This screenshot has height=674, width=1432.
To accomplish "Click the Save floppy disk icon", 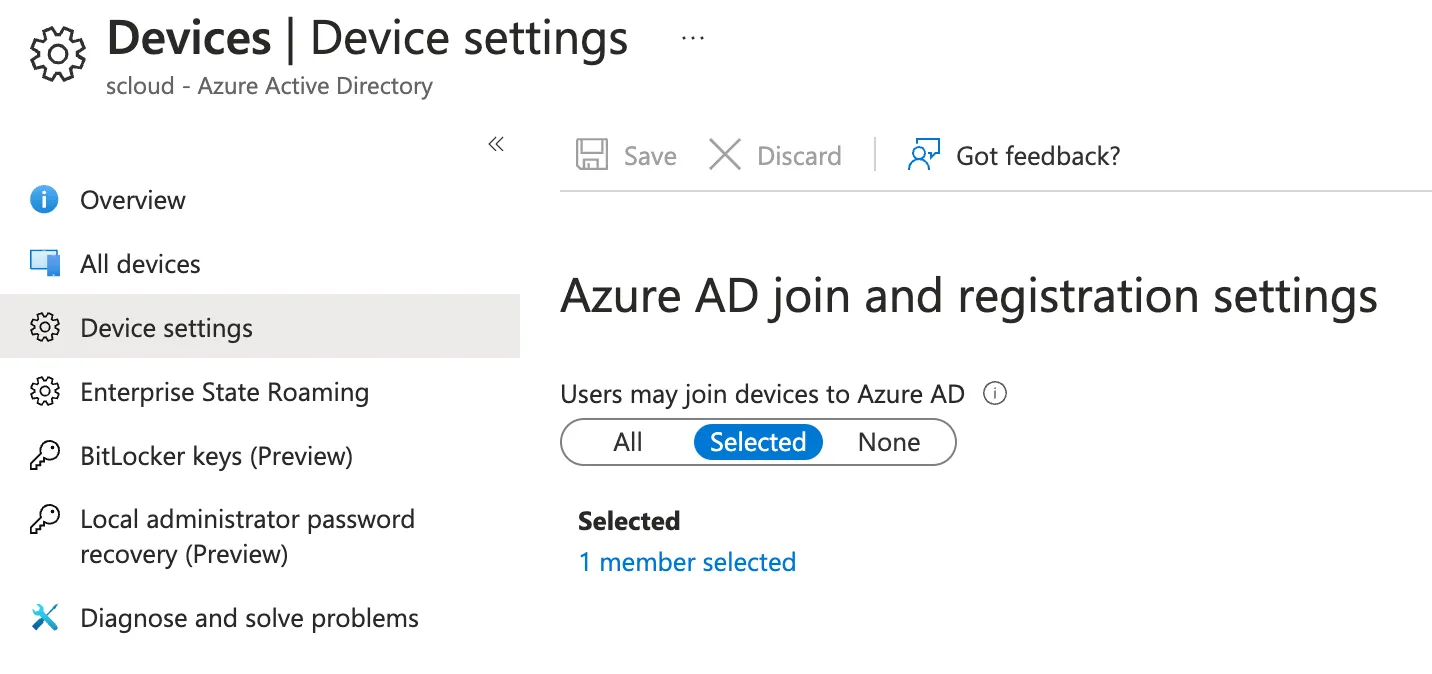I will (x=592, y=155).
